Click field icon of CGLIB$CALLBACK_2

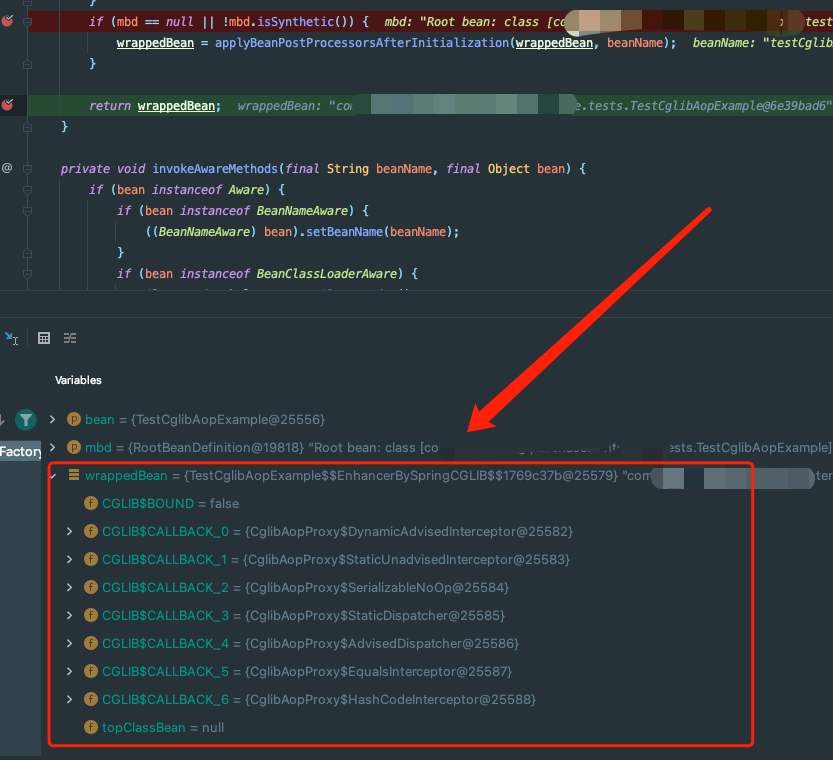click(91, 587)
